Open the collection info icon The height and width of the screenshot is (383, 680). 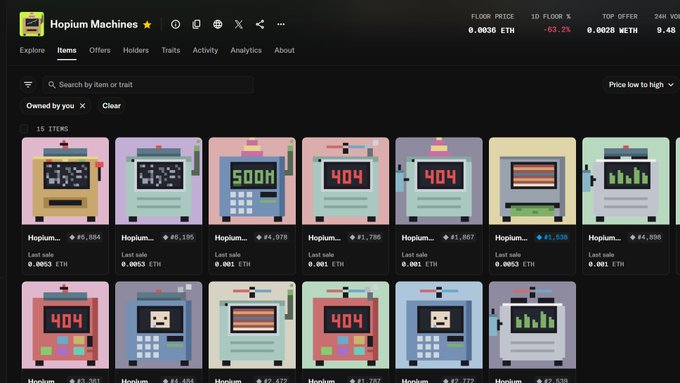click(175, 24)
